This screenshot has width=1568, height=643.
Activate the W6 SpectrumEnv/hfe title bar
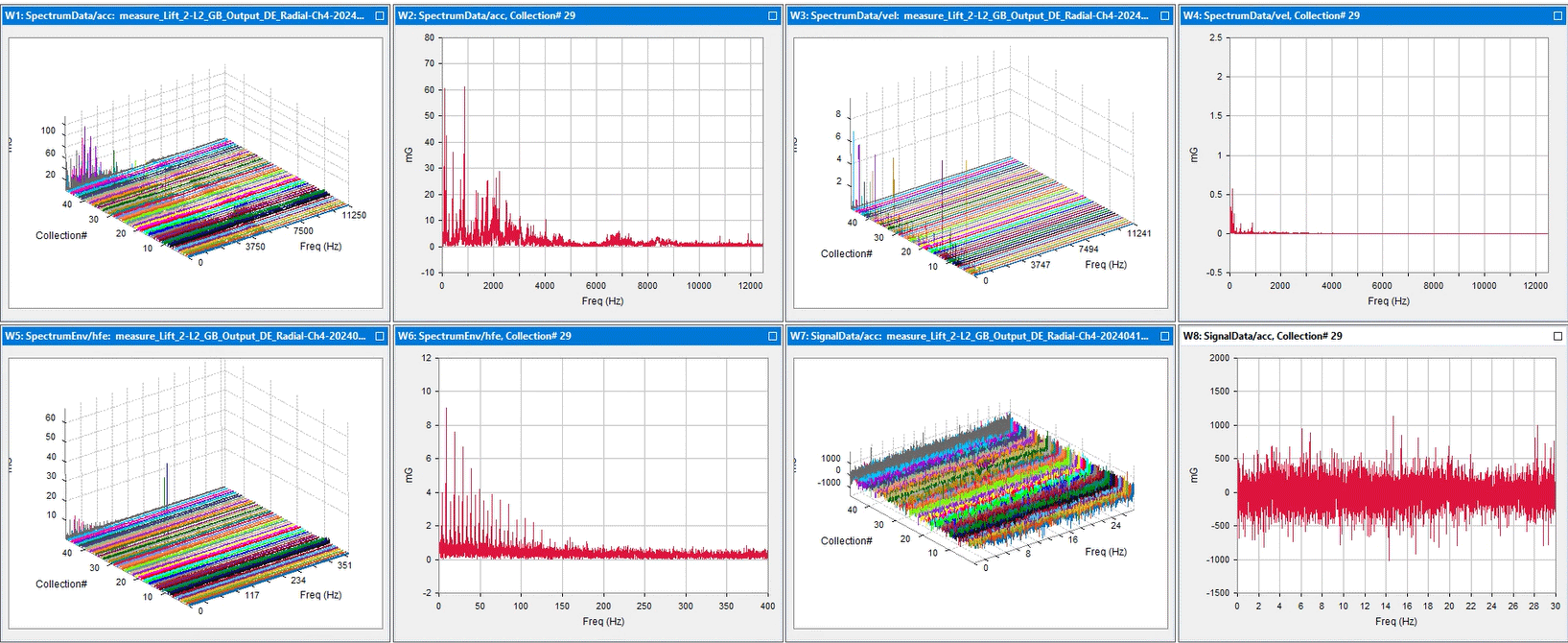click(575, 336)
